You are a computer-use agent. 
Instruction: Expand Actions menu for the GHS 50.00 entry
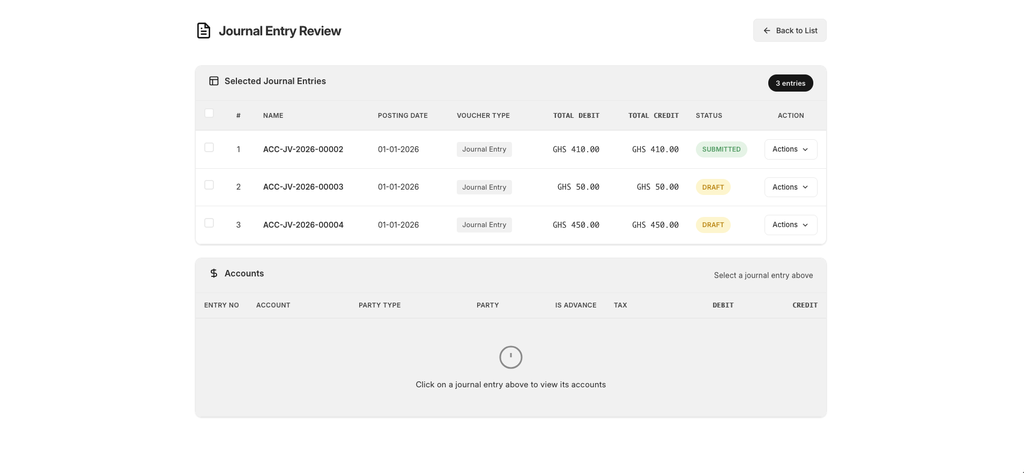790,187
